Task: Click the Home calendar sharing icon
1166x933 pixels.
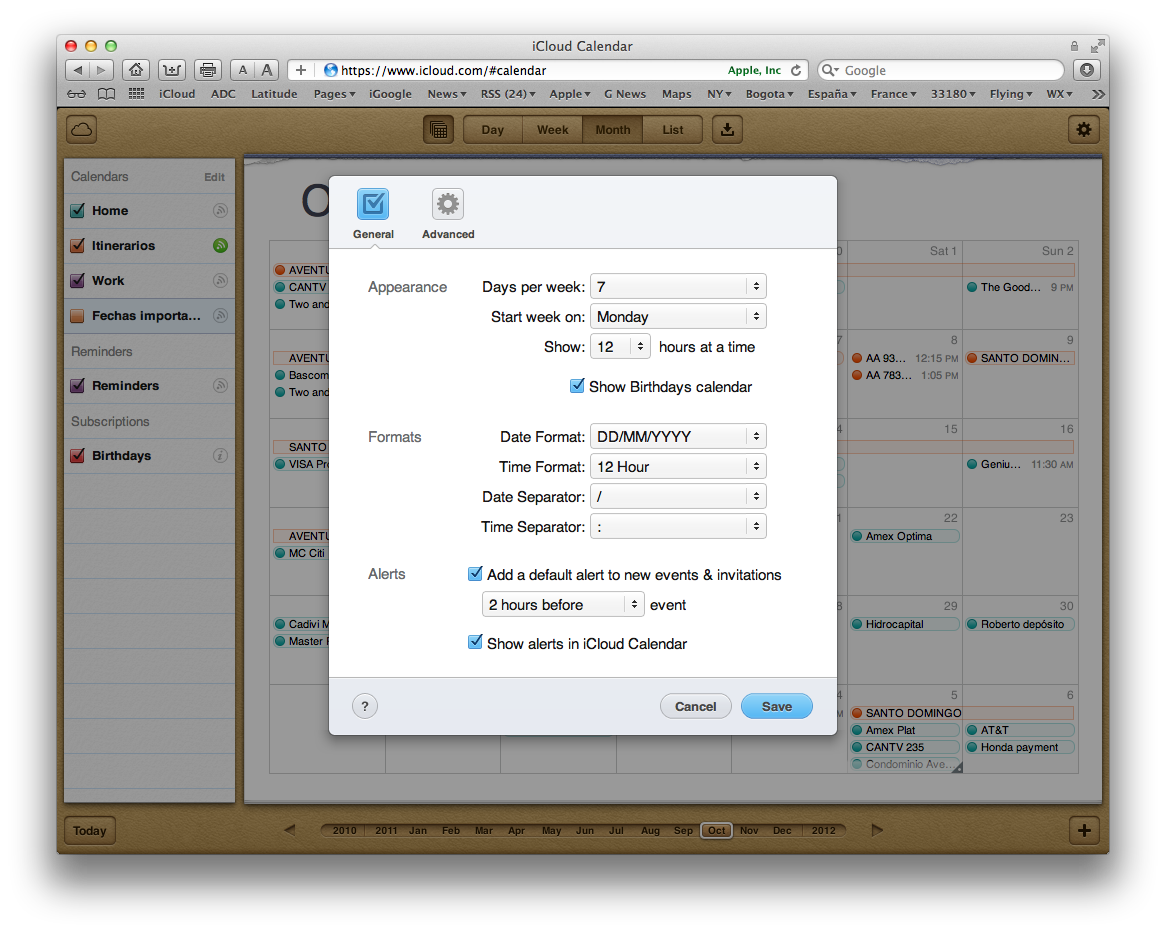Action: 220,210
